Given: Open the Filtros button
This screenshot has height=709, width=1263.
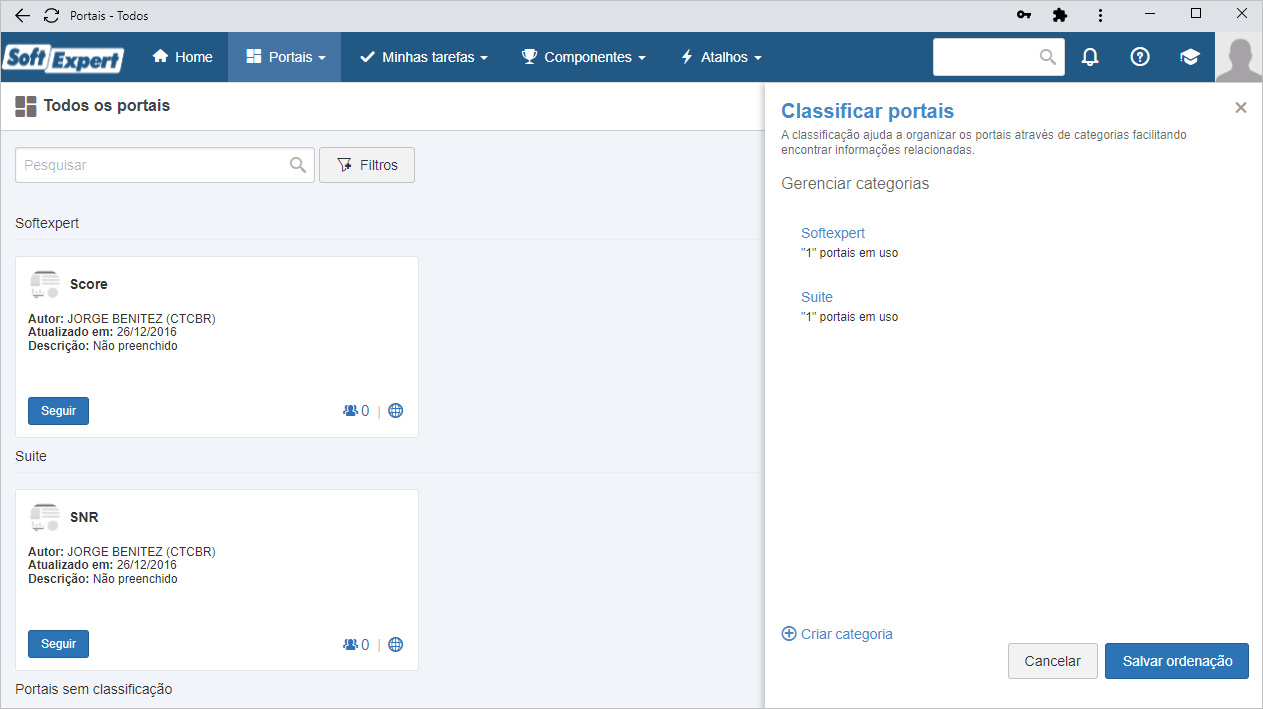Looking at the screenshot, I should coord(367,165).
